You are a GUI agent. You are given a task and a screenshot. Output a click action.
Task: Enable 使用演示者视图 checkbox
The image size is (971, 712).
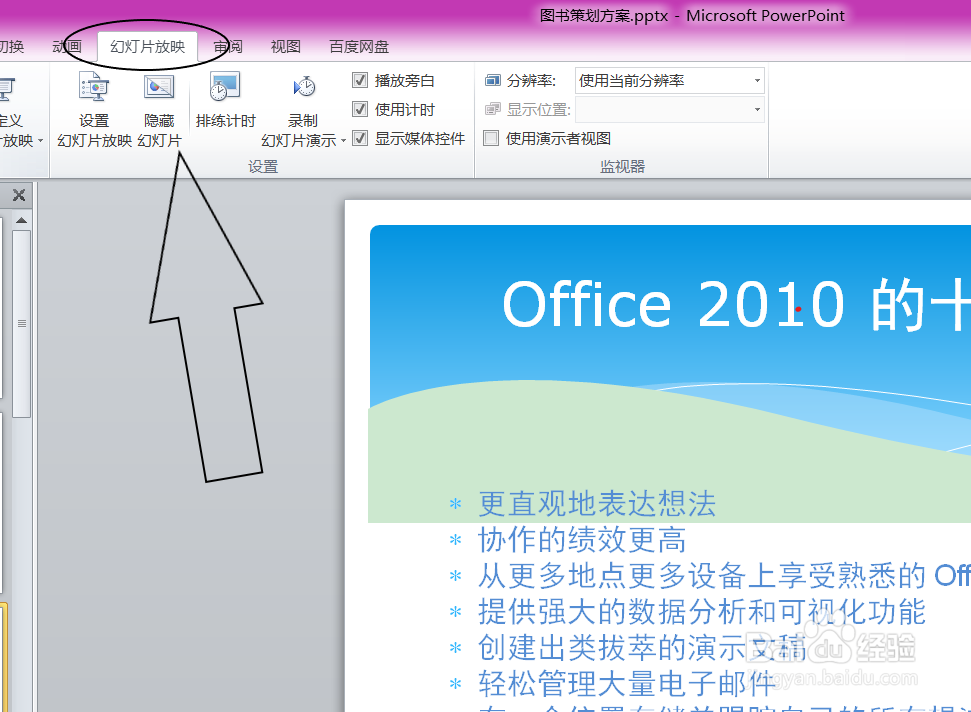[x=491, y=138]
